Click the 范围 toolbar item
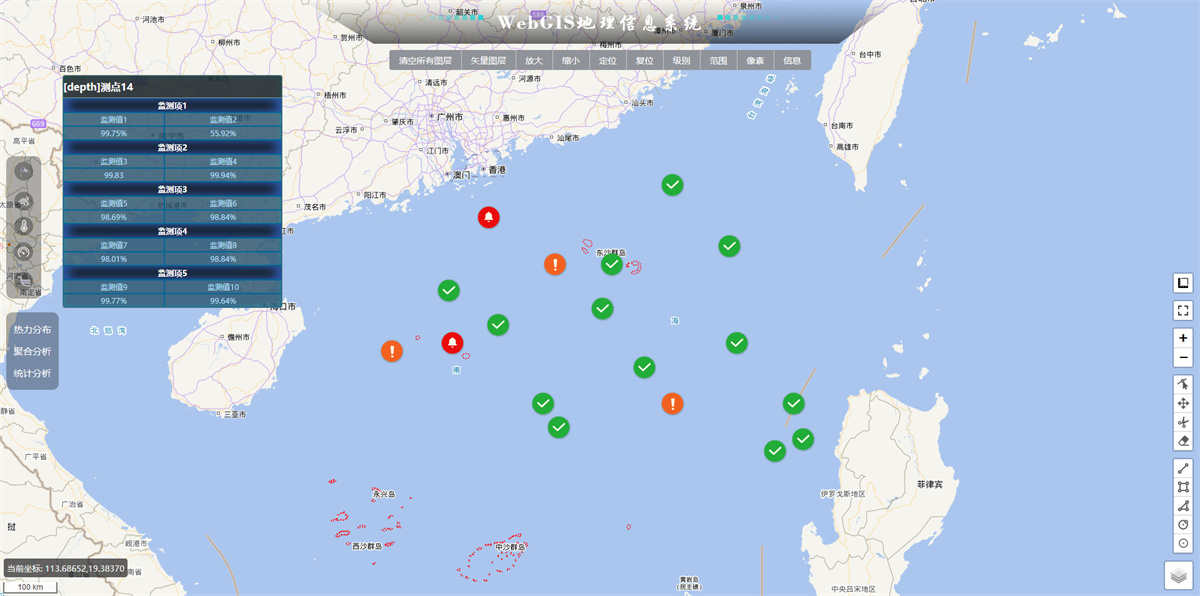Screen dimensions: 1200x596 click(718, 60)
